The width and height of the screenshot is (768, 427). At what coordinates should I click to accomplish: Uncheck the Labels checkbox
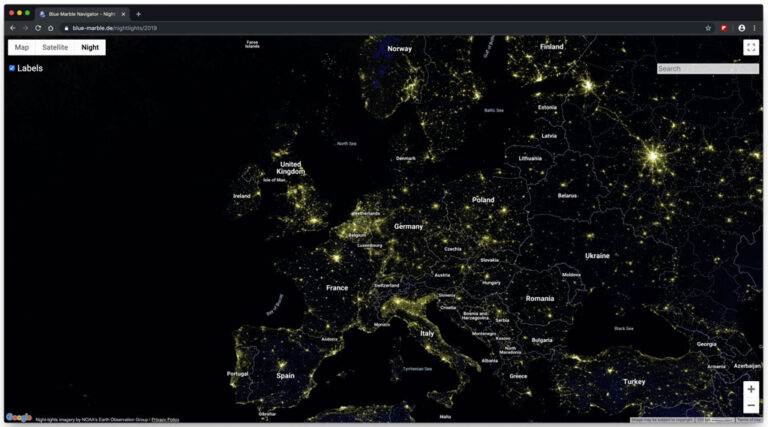coord(12,68)
